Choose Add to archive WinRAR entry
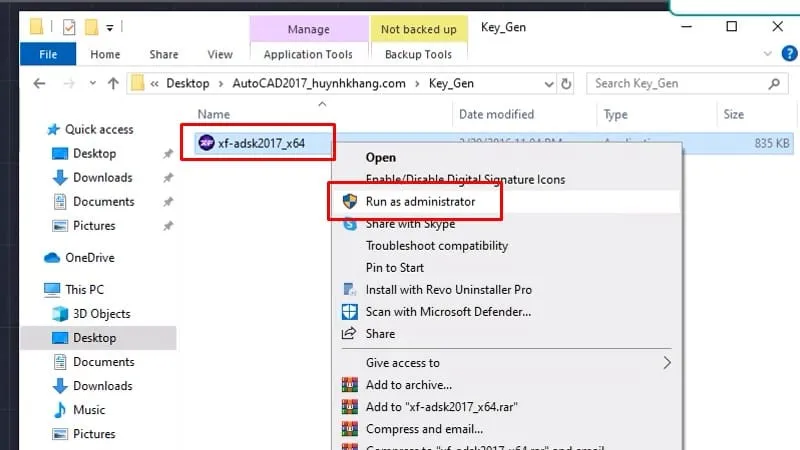This screenshot has width=800, height=450. pos(408,385)
